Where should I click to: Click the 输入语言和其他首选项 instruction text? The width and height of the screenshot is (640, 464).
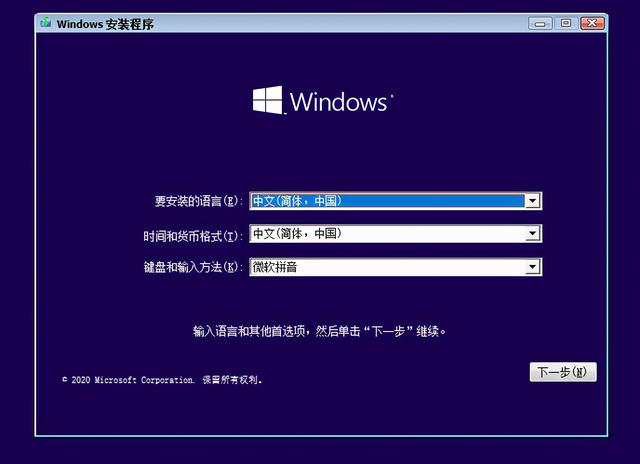[319, 331]
